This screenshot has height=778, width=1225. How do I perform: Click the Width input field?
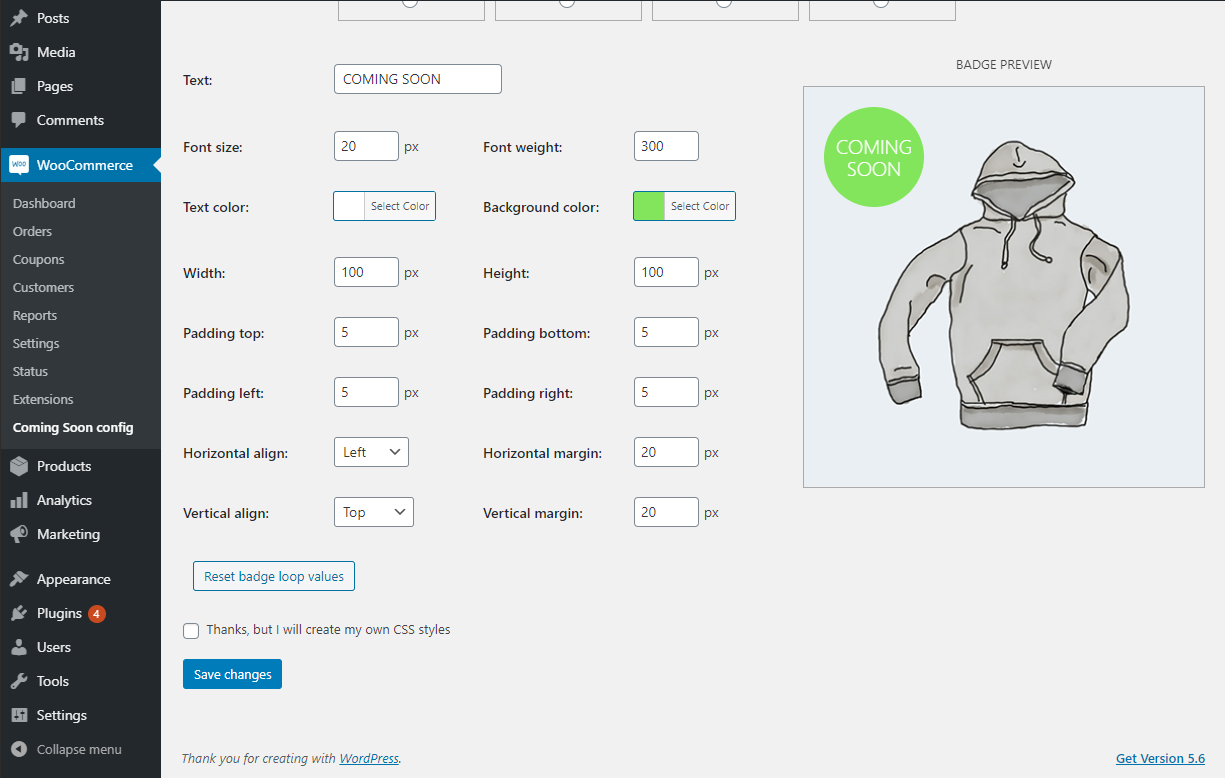(366, 272)
